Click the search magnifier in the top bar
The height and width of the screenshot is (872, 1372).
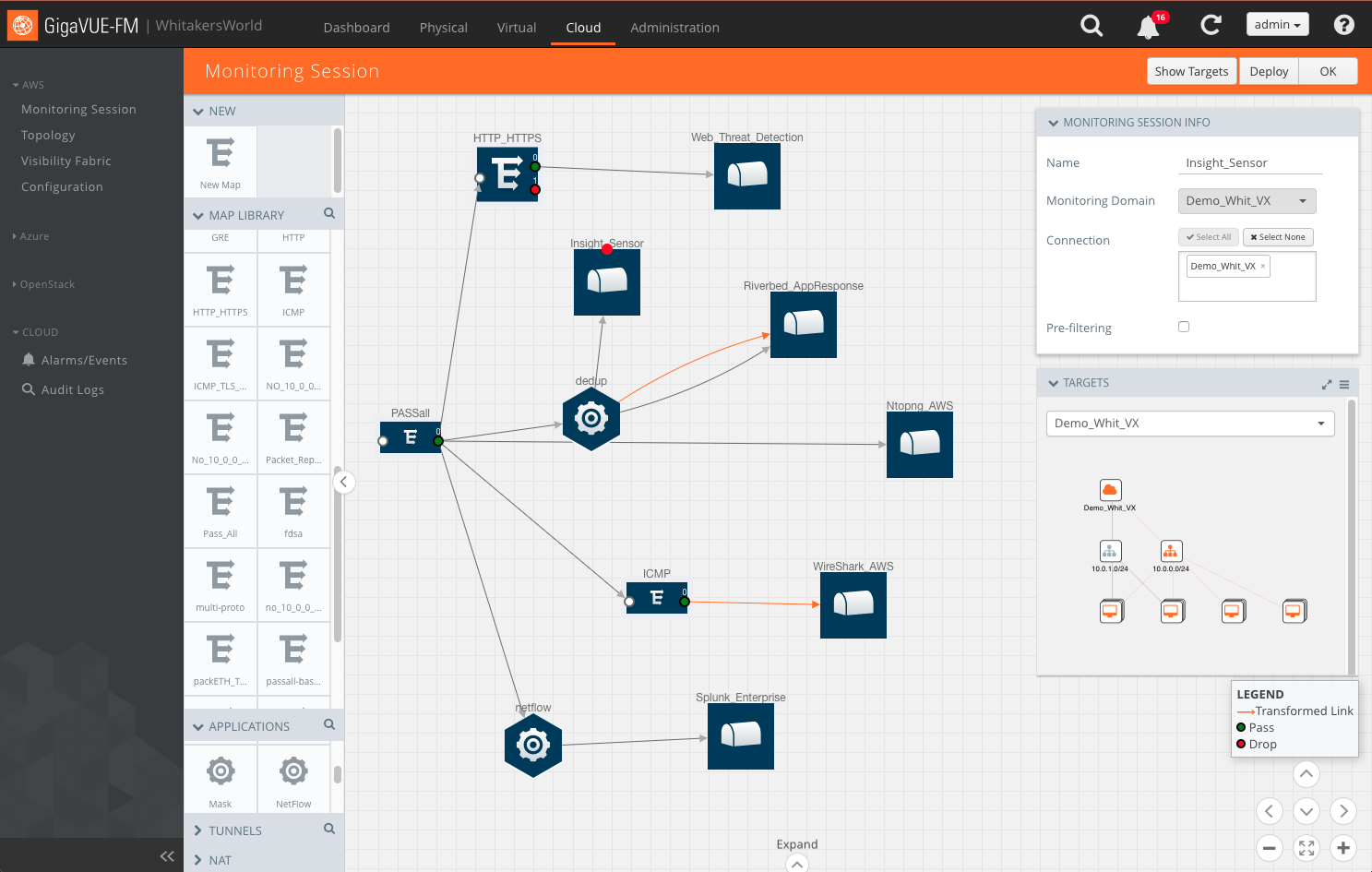point(1092,26)
